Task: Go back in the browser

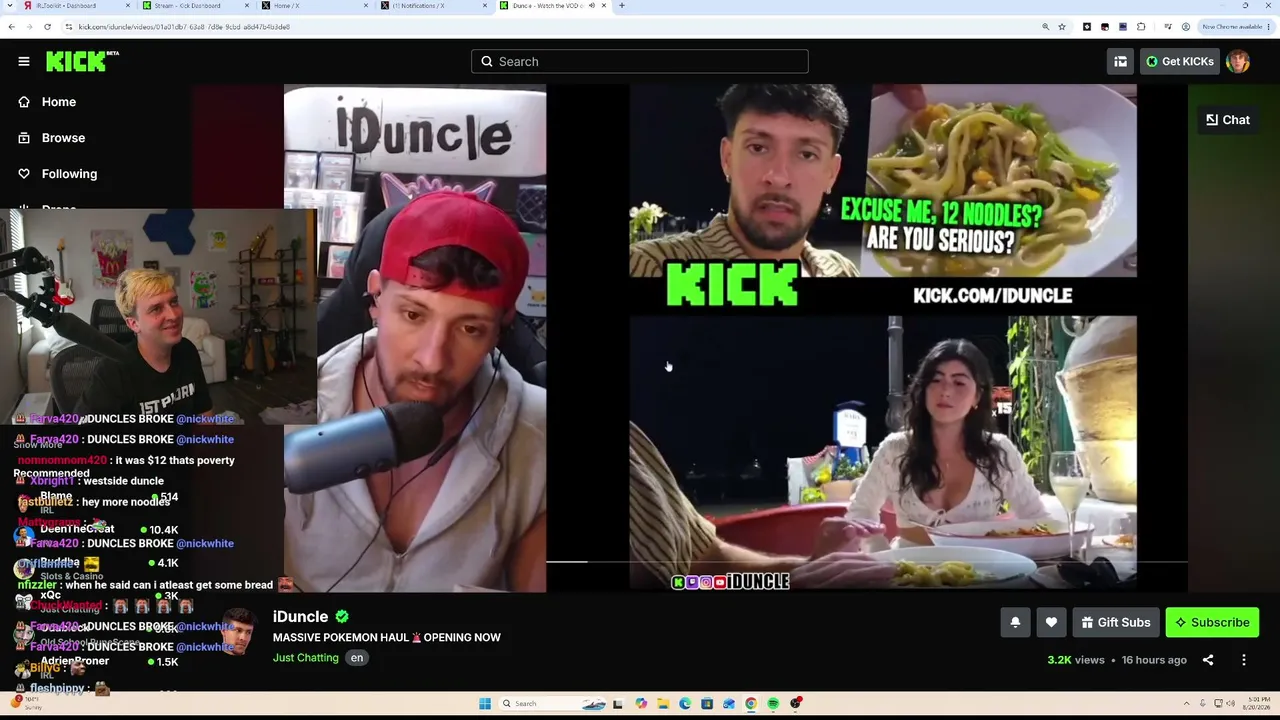Action: (x=11, y=27)
